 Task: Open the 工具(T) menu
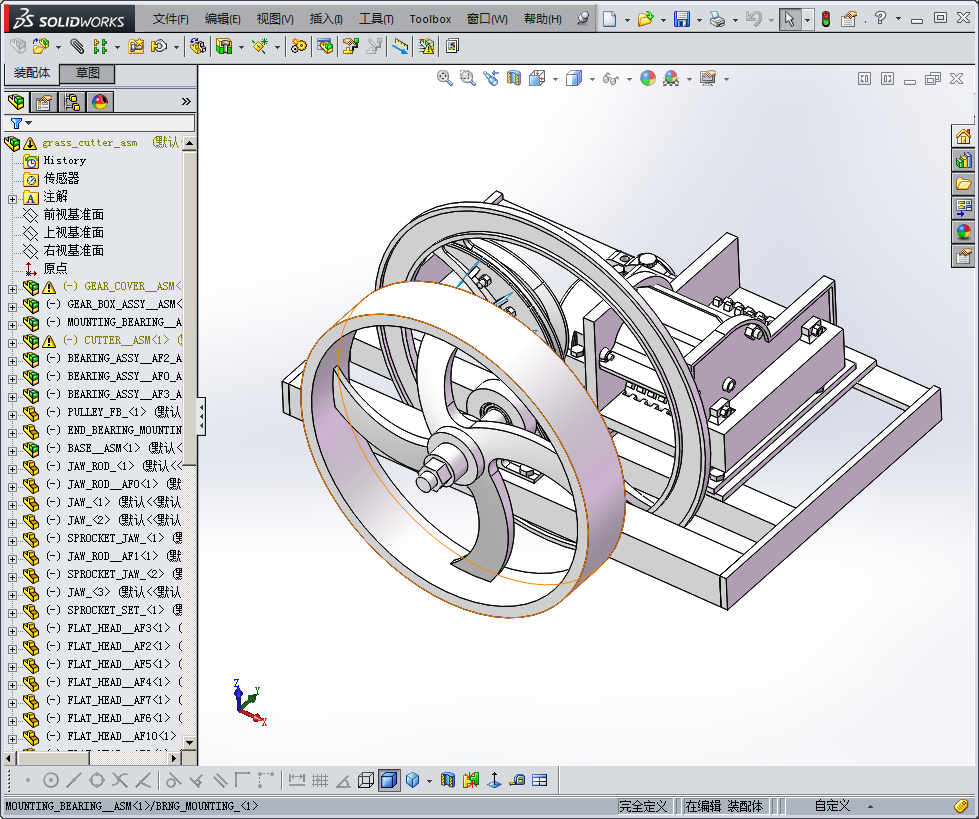tap(376, 19)
